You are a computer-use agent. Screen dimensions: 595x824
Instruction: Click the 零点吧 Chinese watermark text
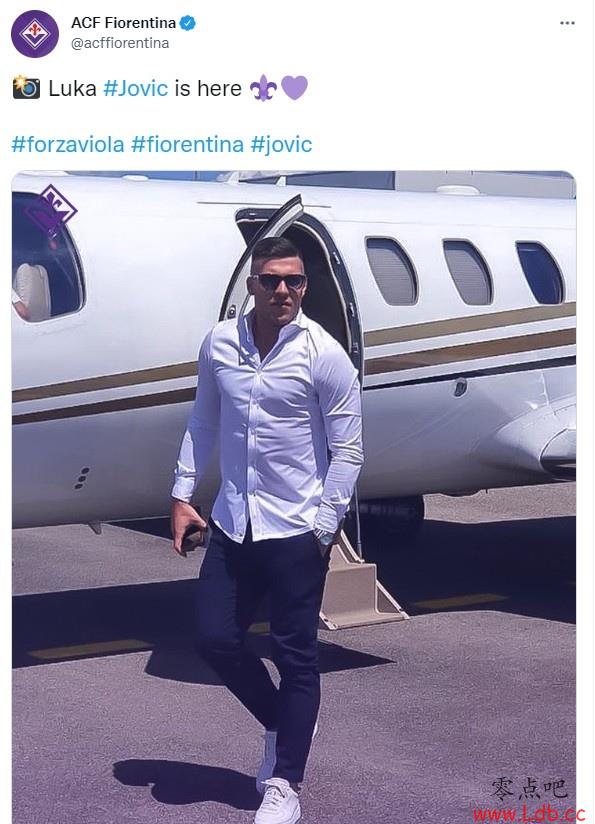point(530,788)
